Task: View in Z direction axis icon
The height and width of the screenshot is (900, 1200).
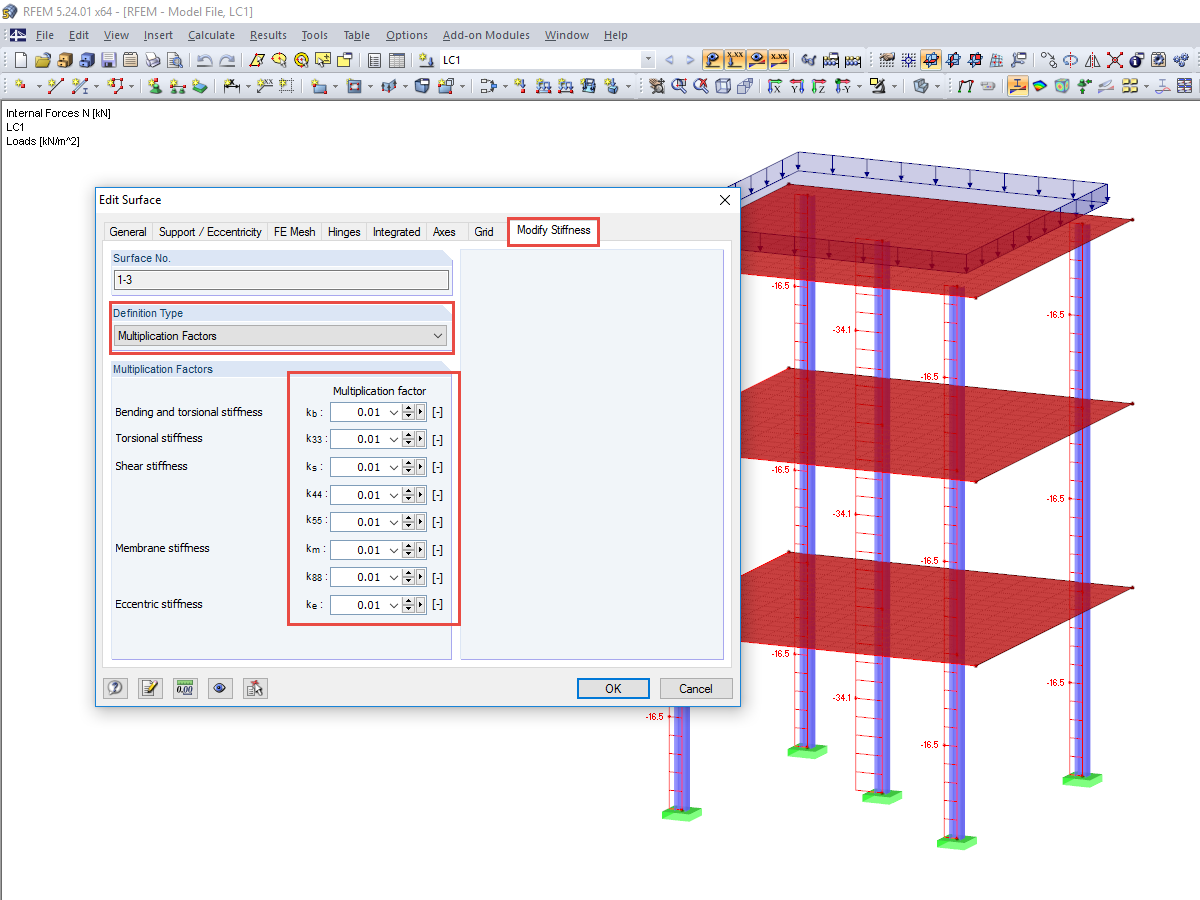Action: pos(818,86)
